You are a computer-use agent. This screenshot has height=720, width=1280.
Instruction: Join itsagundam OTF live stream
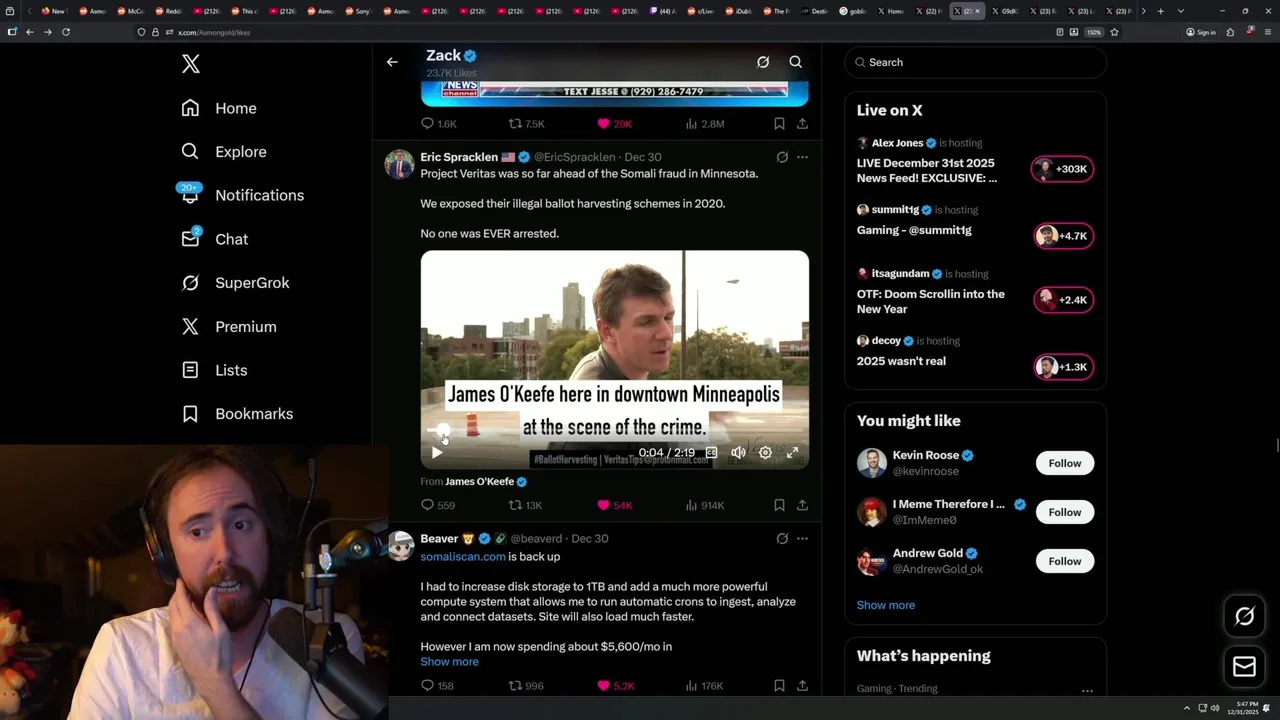(1062, 300)
